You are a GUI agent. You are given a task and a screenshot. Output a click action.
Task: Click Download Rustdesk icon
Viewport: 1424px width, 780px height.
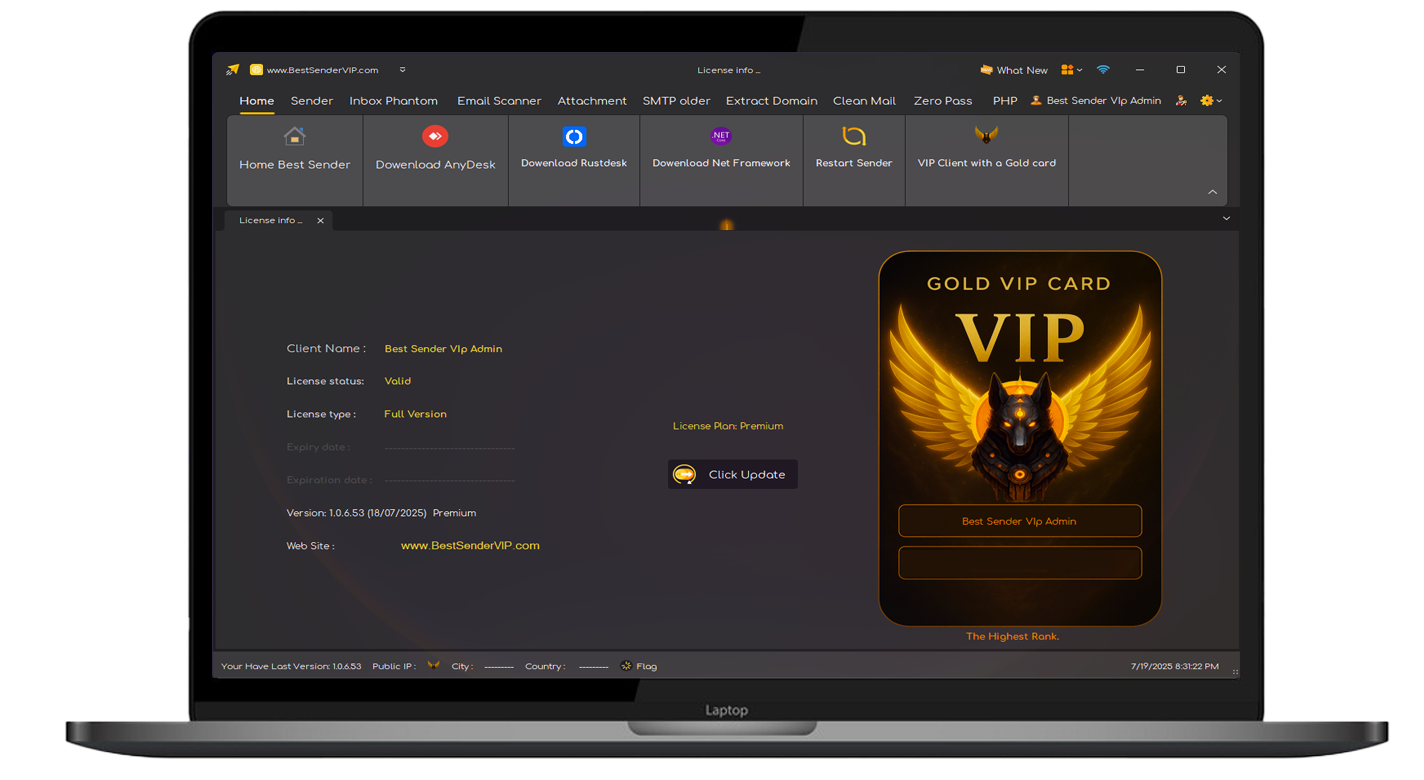click(x=574, y=136)
